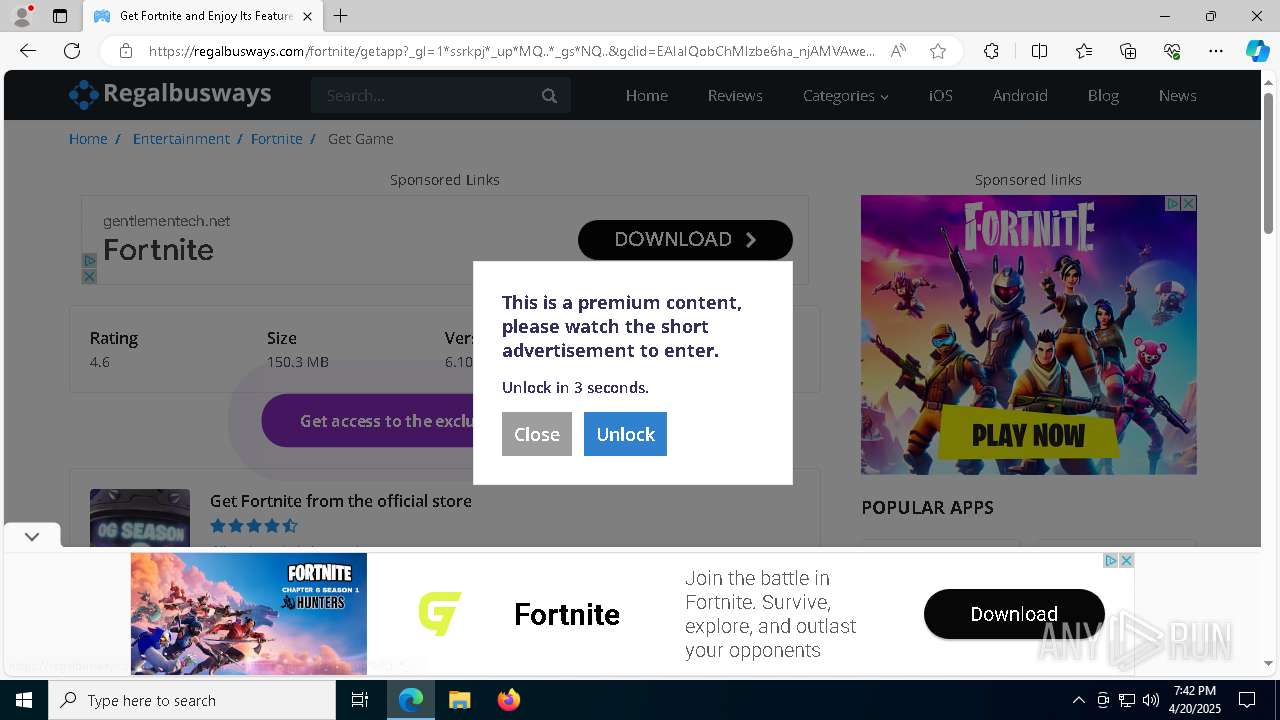
Task: Click the search magnifier icon
Action: 549,96
